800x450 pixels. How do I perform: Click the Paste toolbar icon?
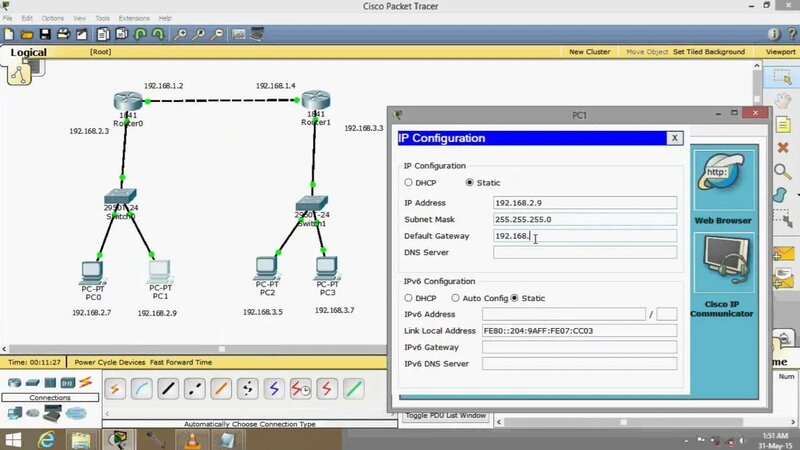(121, 34)
